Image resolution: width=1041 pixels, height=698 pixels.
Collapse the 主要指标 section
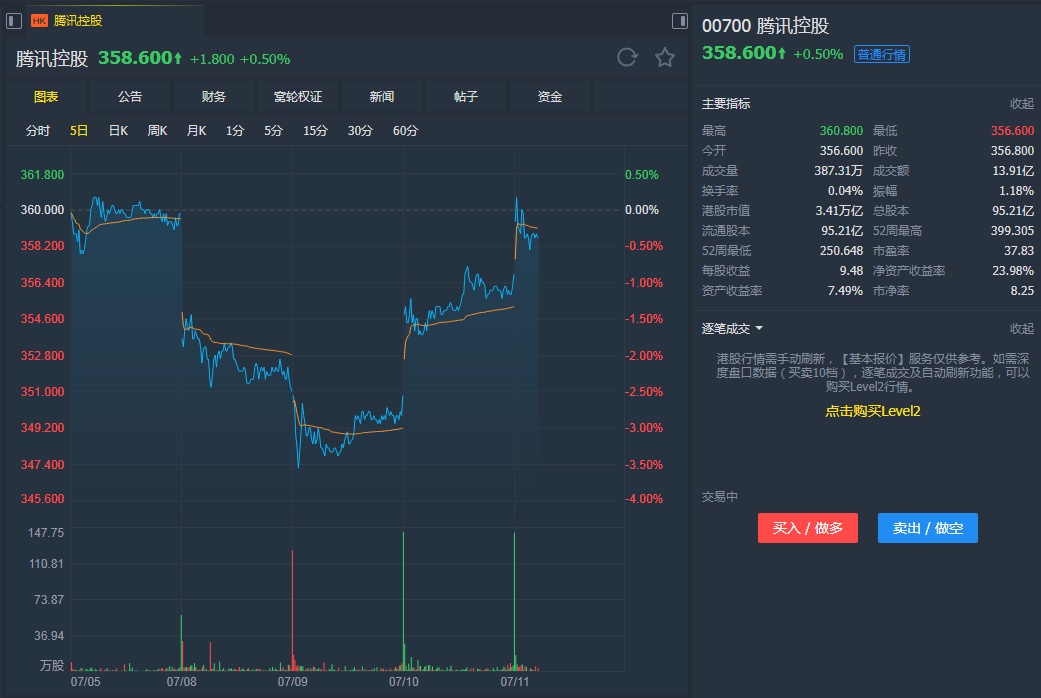click(x=1022, y=104)
